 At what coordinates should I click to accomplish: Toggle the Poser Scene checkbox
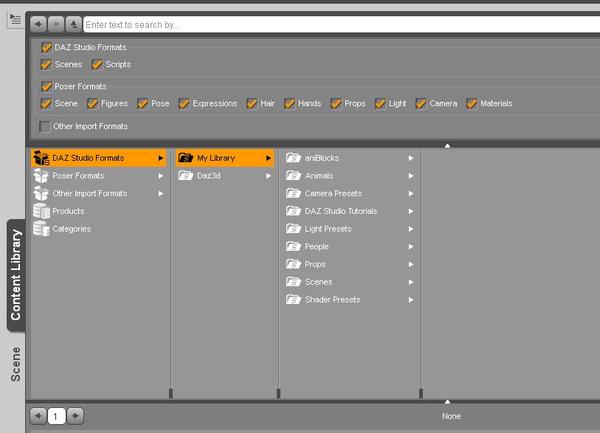point(46,104)
